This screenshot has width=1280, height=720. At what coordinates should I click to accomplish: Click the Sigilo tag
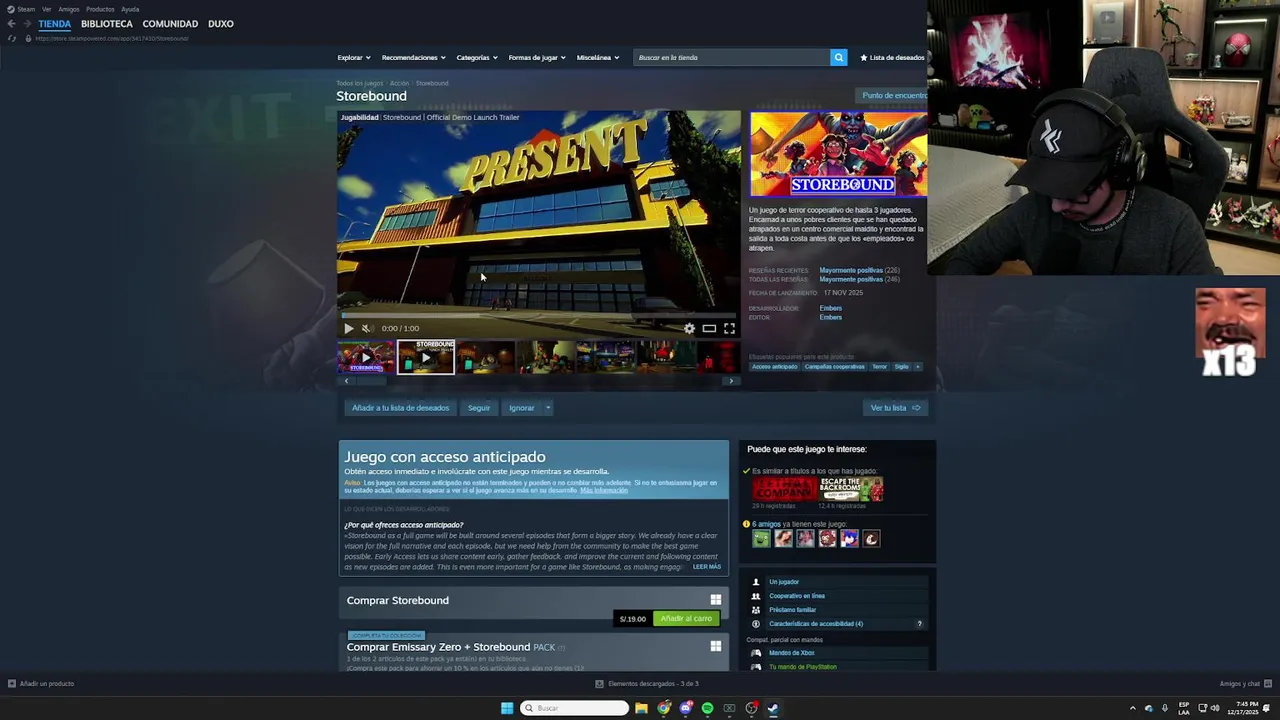pyautogui.click(x=901, y=367)
